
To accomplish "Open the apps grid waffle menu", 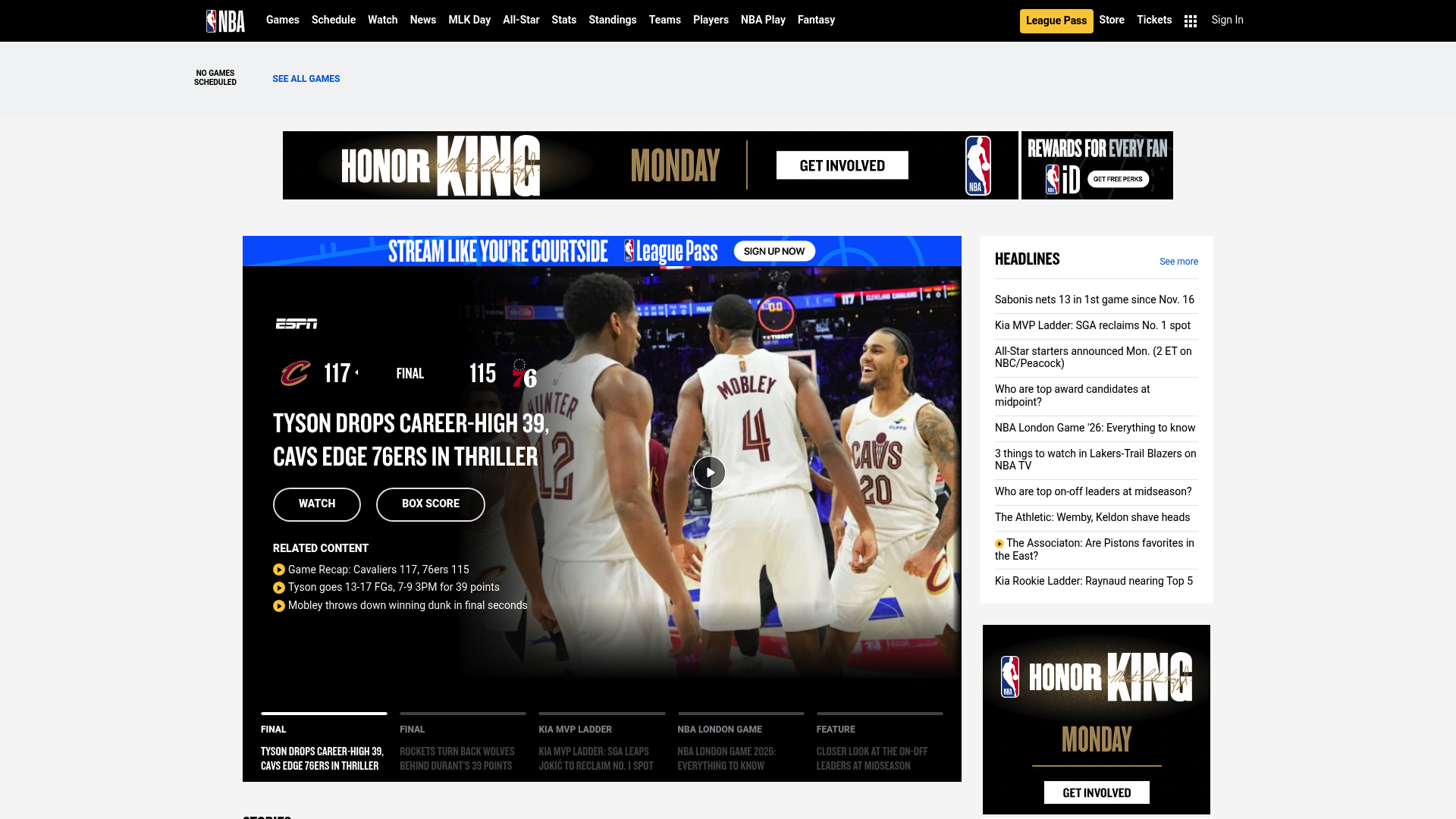I will point(1190,20).
